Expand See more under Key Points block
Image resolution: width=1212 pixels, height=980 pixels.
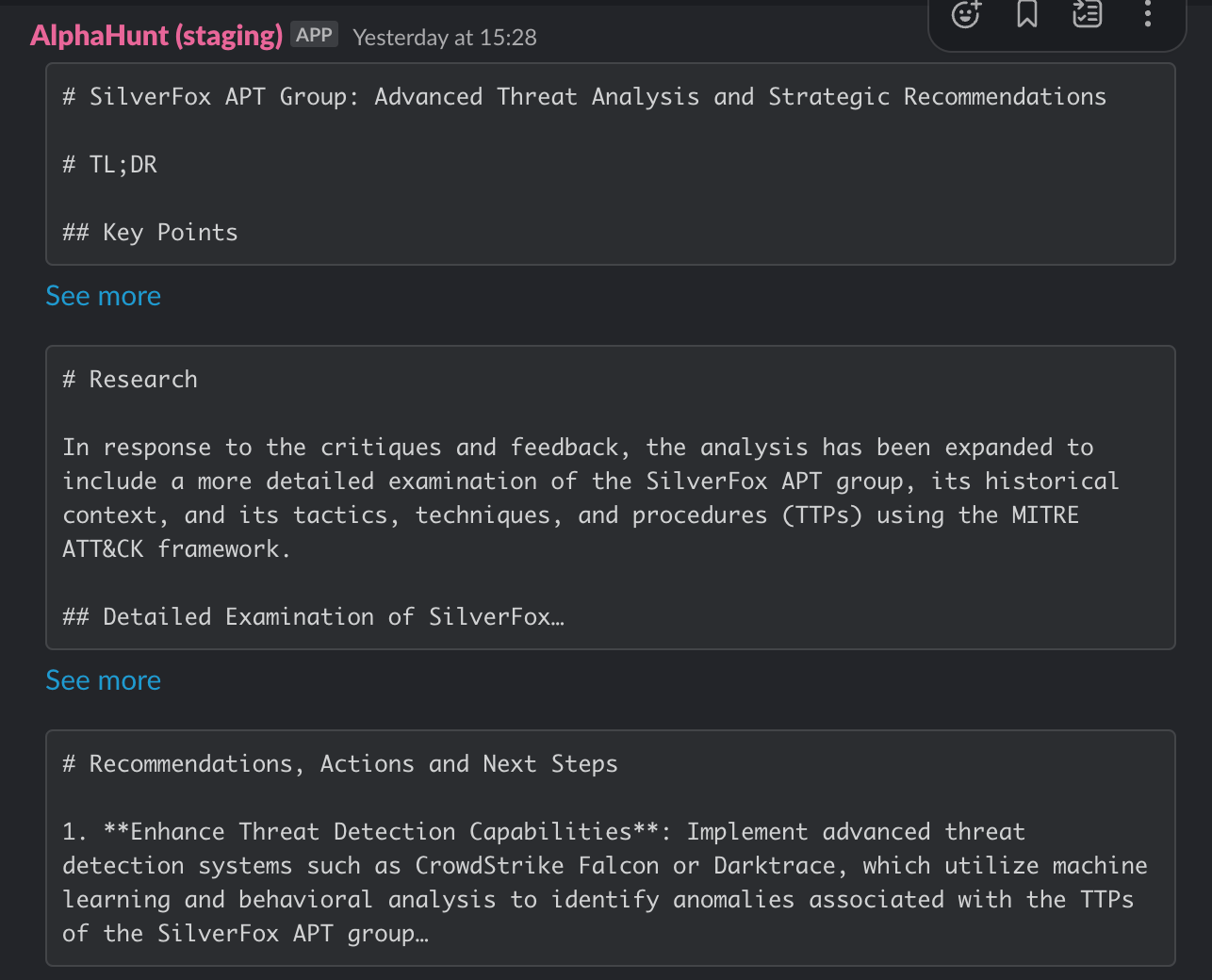click(x=104, y=296)
